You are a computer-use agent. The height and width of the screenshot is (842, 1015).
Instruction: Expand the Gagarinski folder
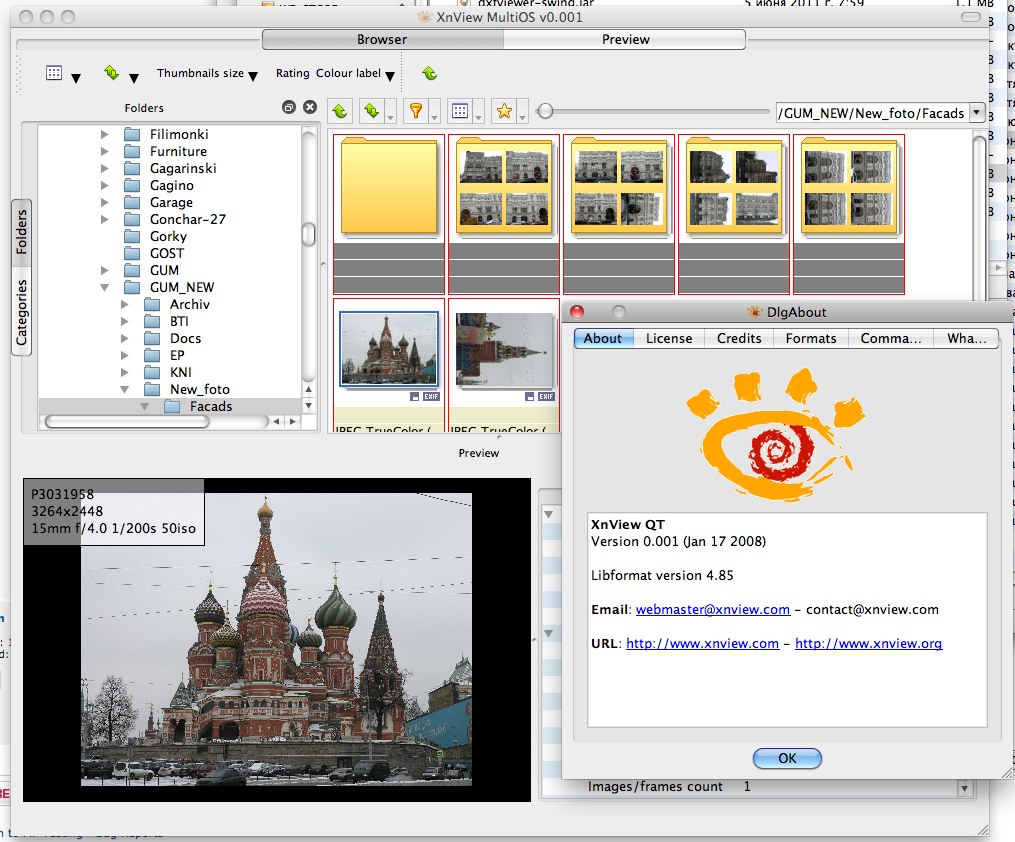(x=105, y=168)
